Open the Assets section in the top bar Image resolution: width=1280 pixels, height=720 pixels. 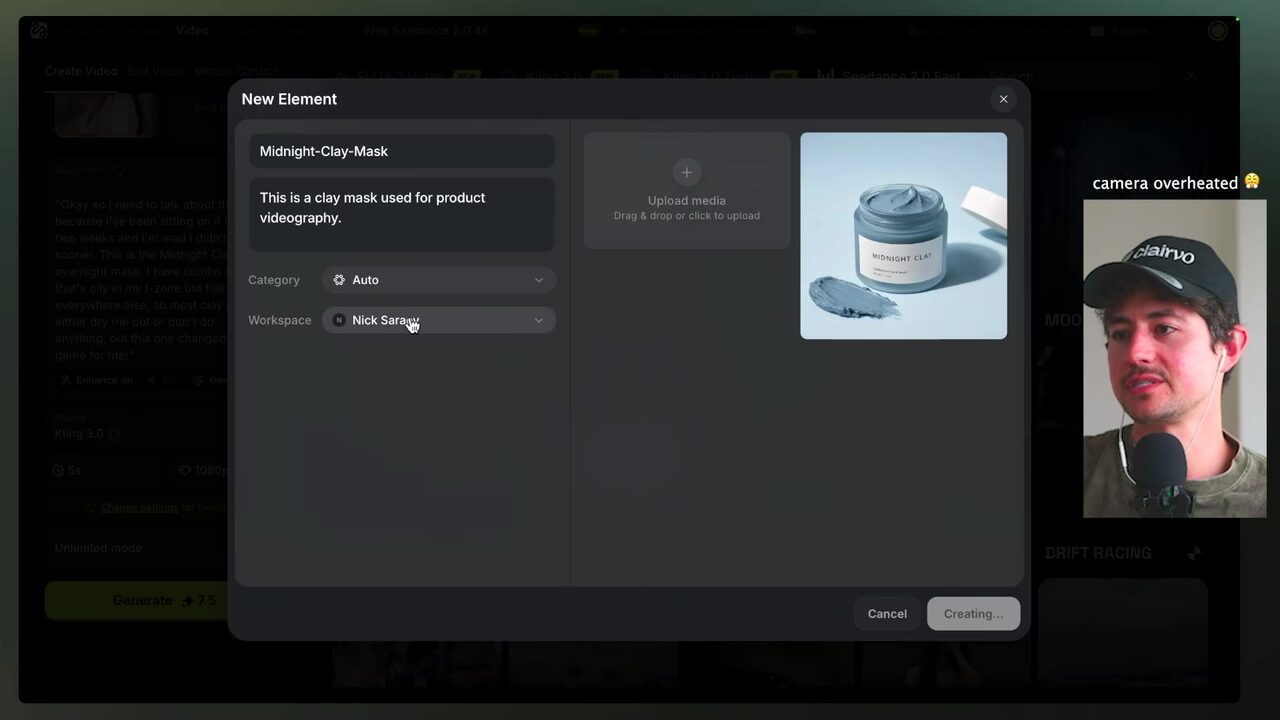[1120, 31]
